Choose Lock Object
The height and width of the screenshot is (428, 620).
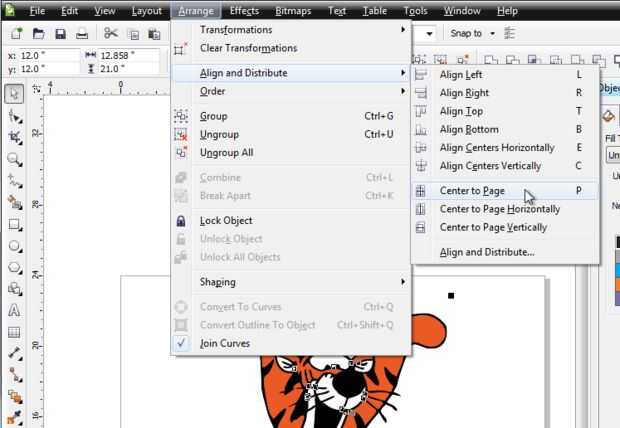coord(292,221)
